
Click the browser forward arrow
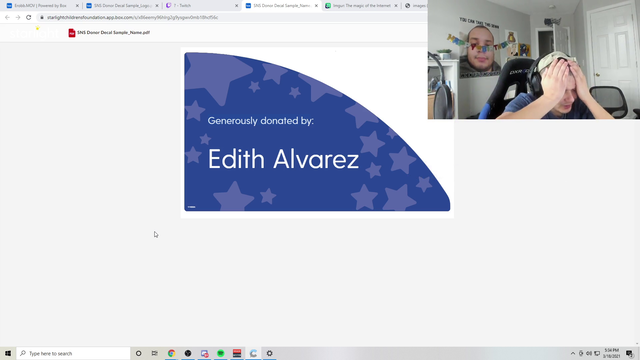18,18
